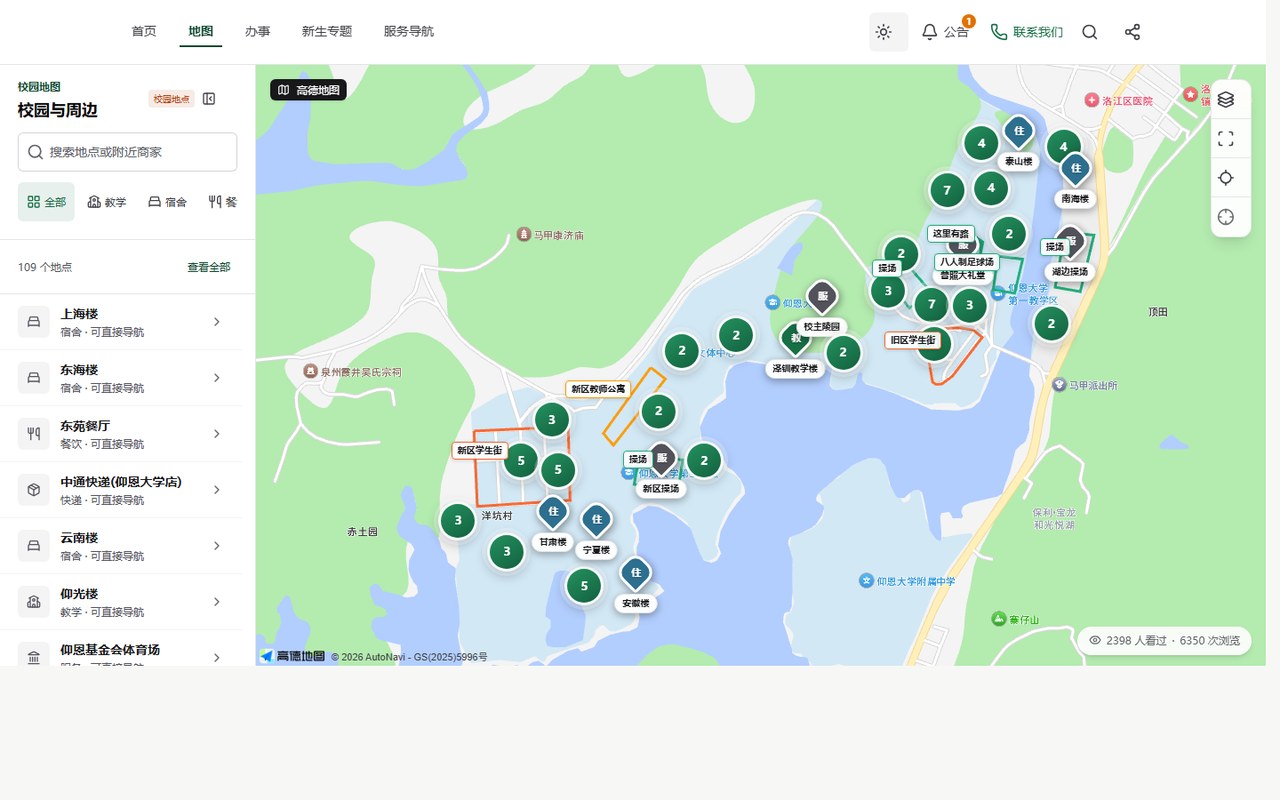Show only 宿舍 dormitory places

pyautogui.click(x=167, y=202)
